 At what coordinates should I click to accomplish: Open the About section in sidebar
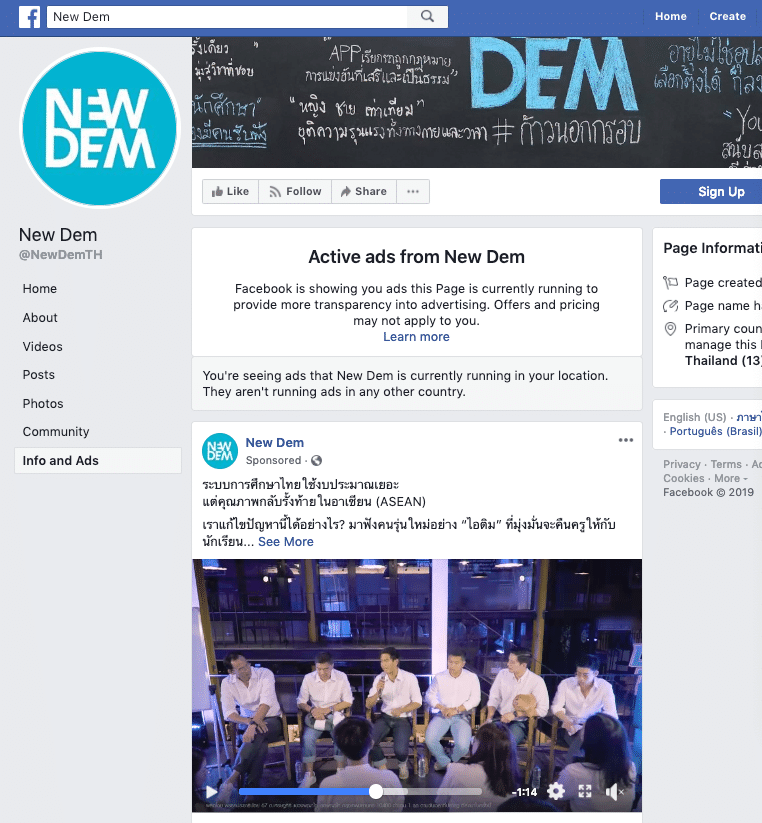pyautogui.click(x=40, y=318)
